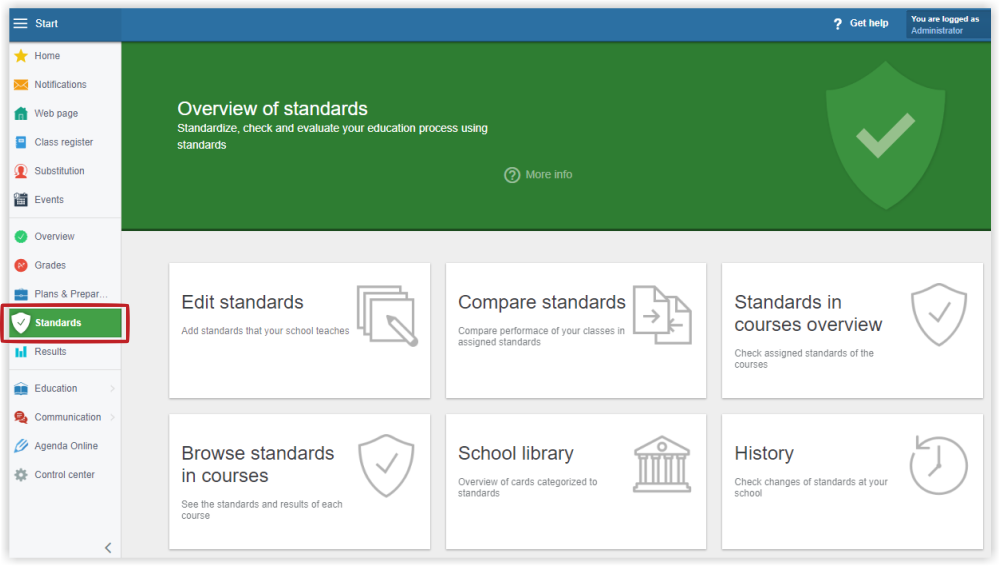Click Get help in the top bar
Viewport: 1000px width, 566px height.
pyautogui.click(x=860, y=24)
